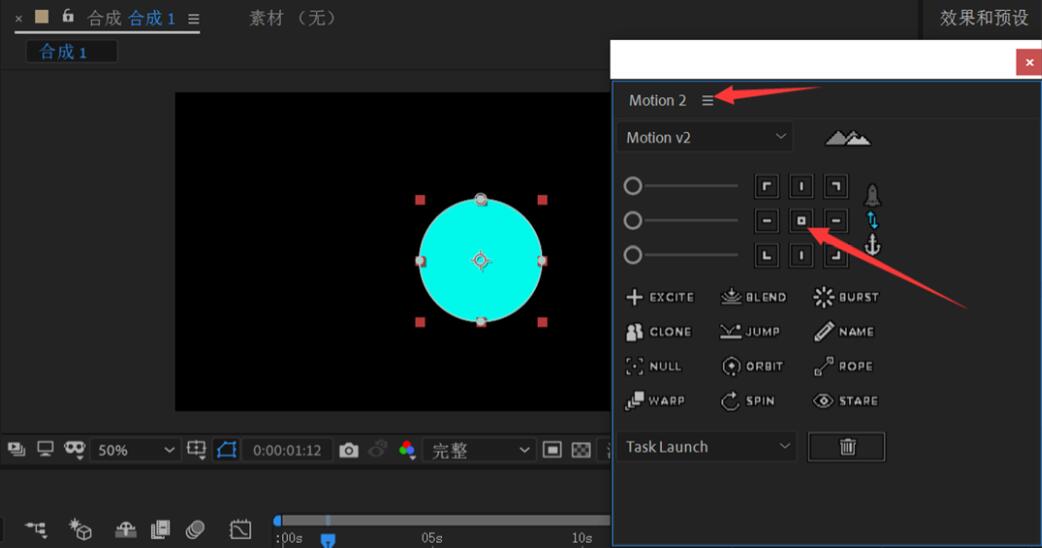Toggle mask and shape path visibility

click(227, 450)
